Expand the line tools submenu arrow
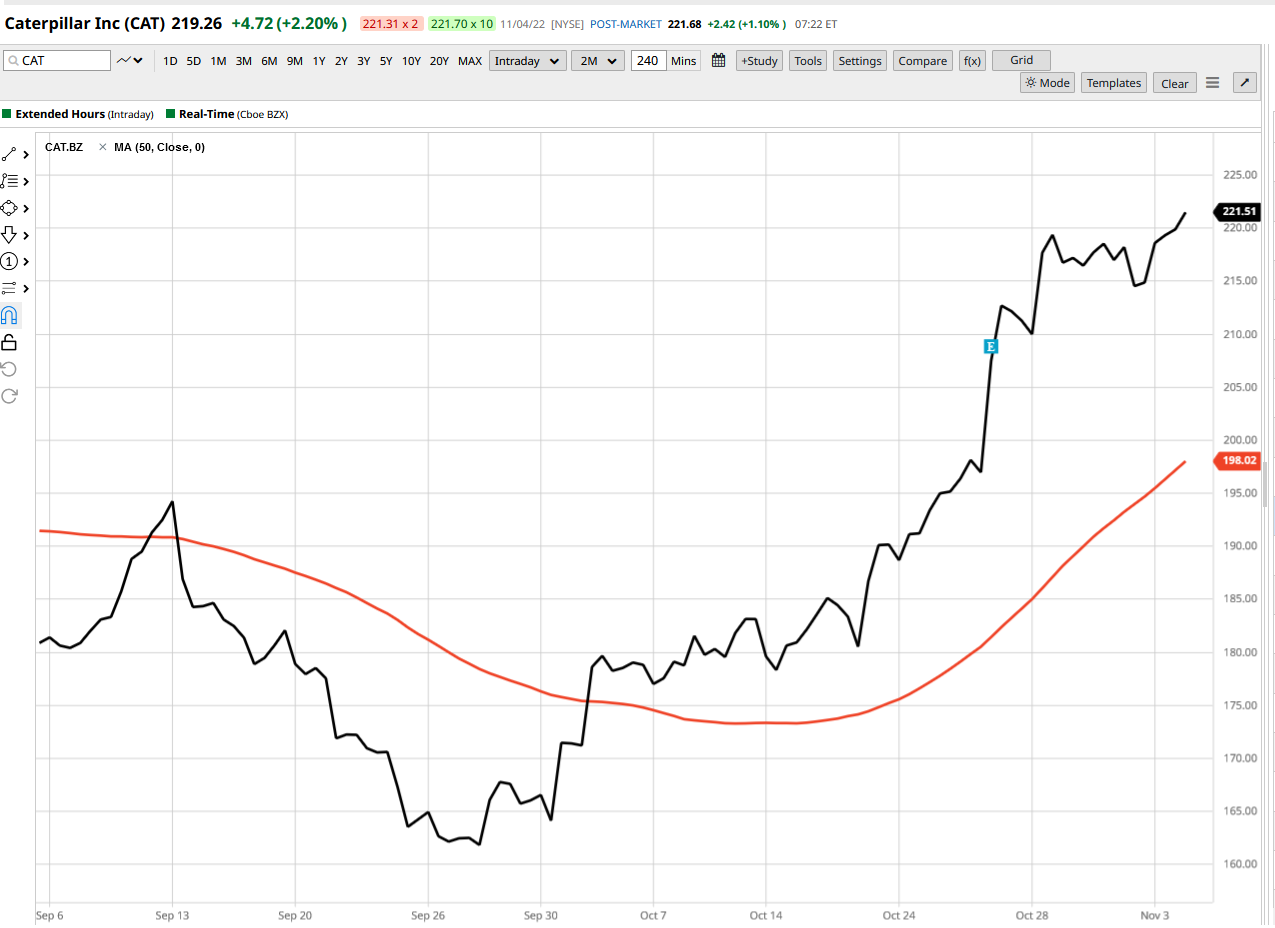 tap(26, 154)
